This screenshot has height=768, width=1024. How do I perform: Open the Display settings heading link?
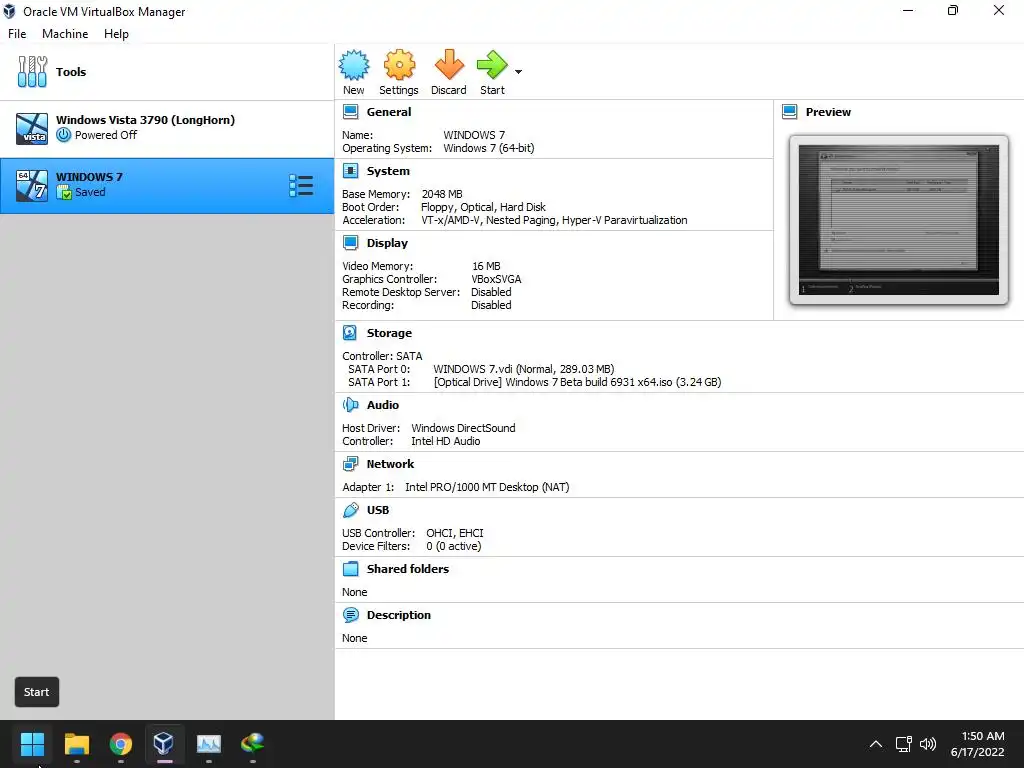[387, 243]
